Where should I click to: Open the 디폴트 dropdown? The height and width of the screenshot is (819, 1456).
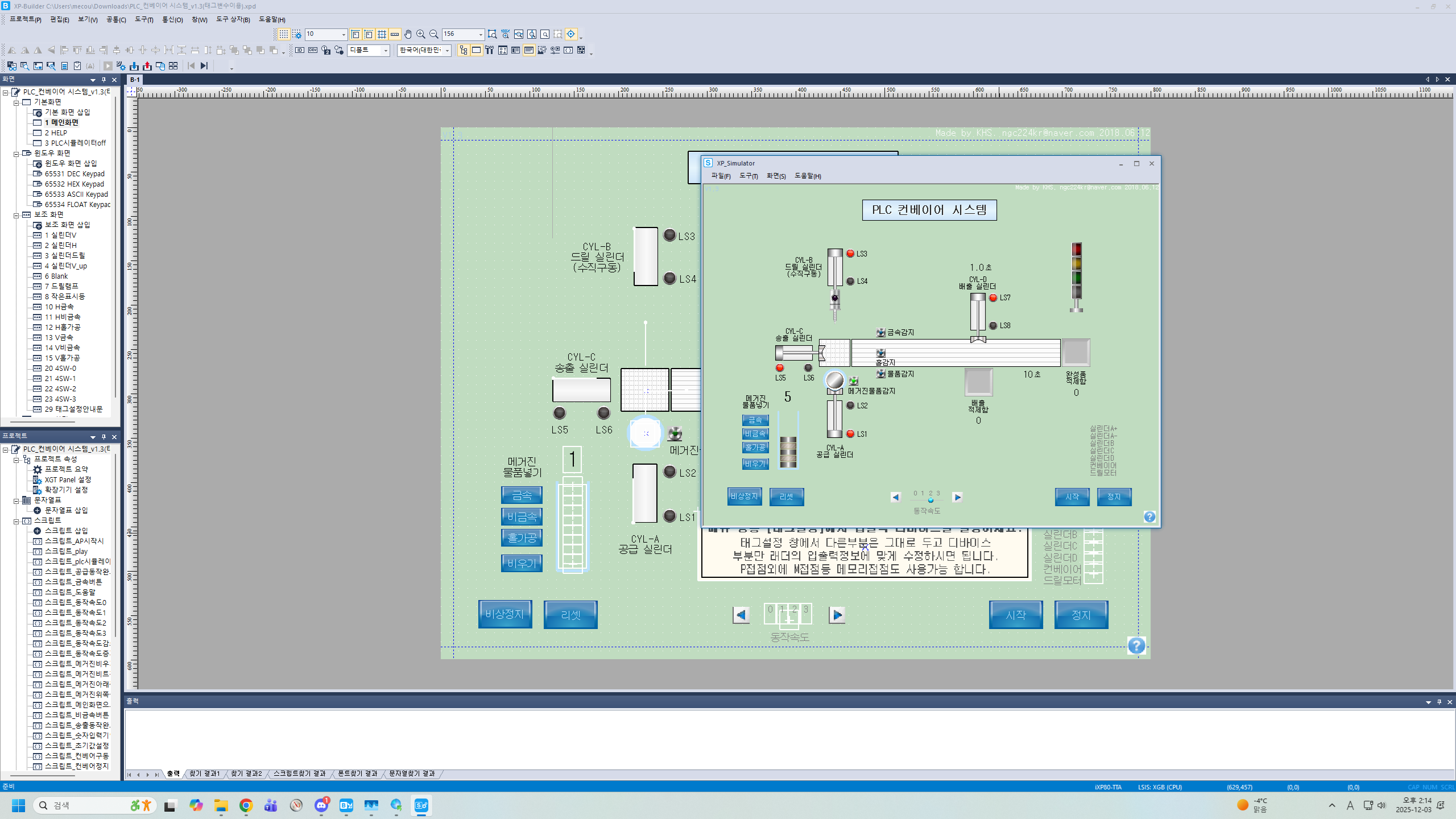pos(386,51)
